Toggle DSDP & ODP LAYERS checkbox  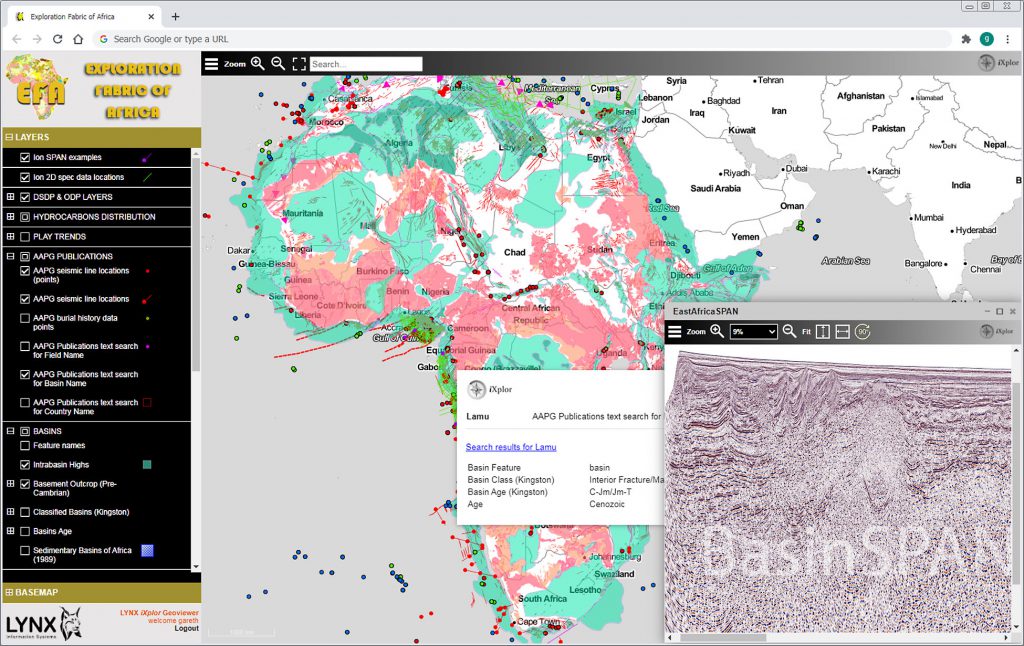pyautogui.click(x=25, y=197)
